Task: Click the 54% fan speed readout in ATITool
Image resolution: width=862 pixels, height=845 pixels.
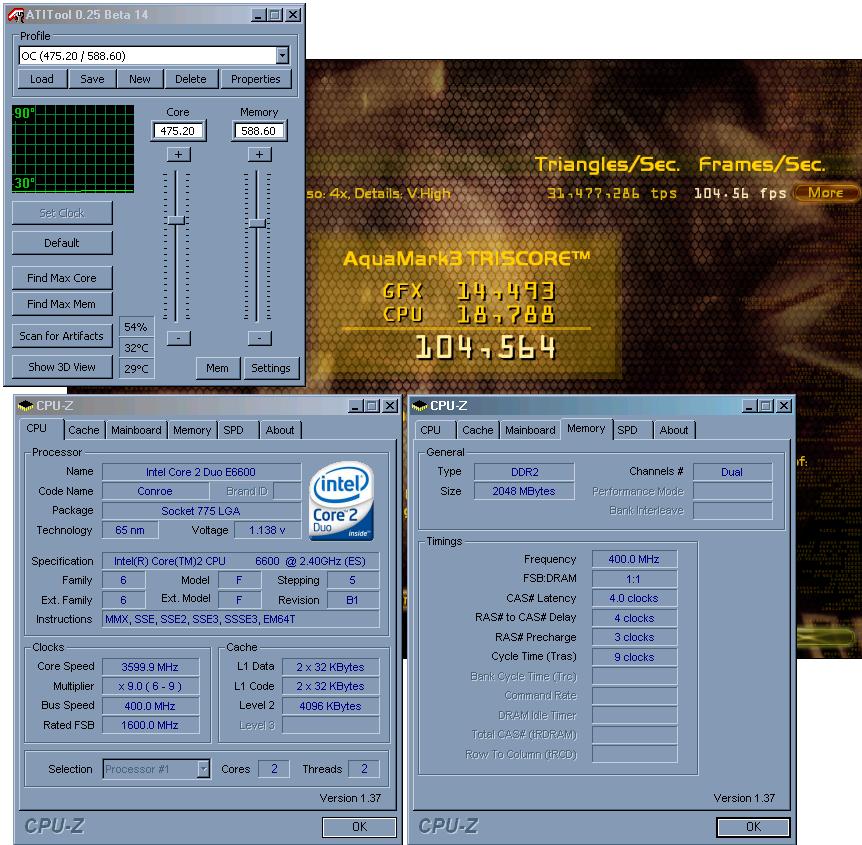Action: pos(136,327)
